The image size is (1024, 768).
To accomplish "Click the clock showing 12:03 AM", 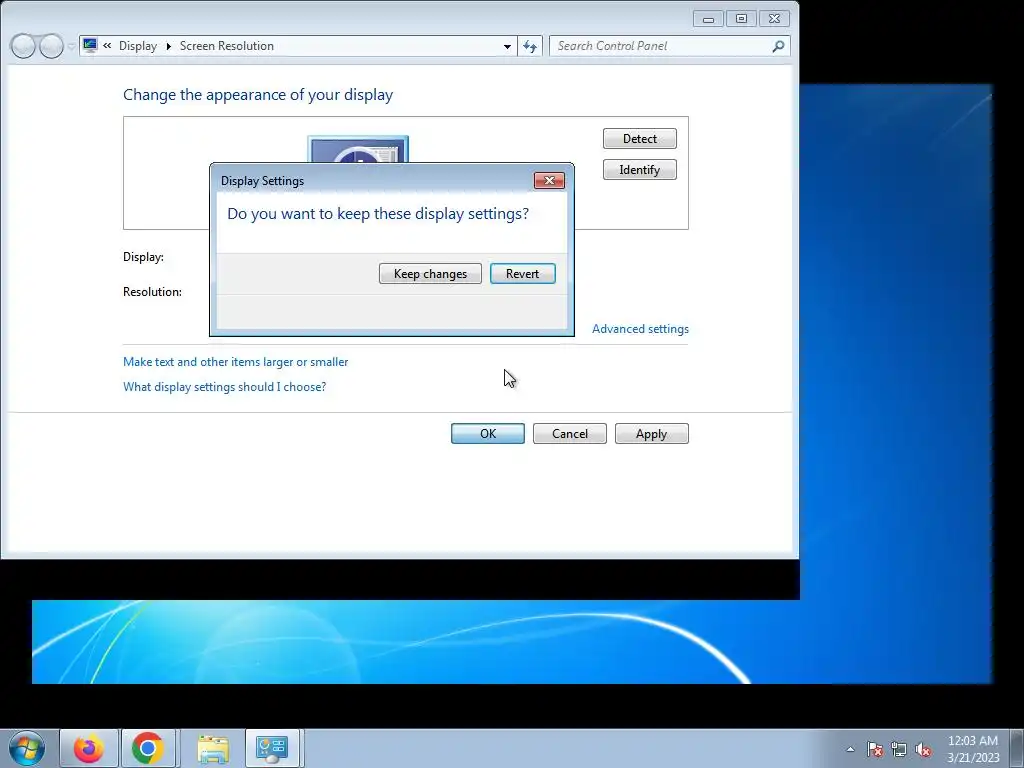I will point(973,749).
